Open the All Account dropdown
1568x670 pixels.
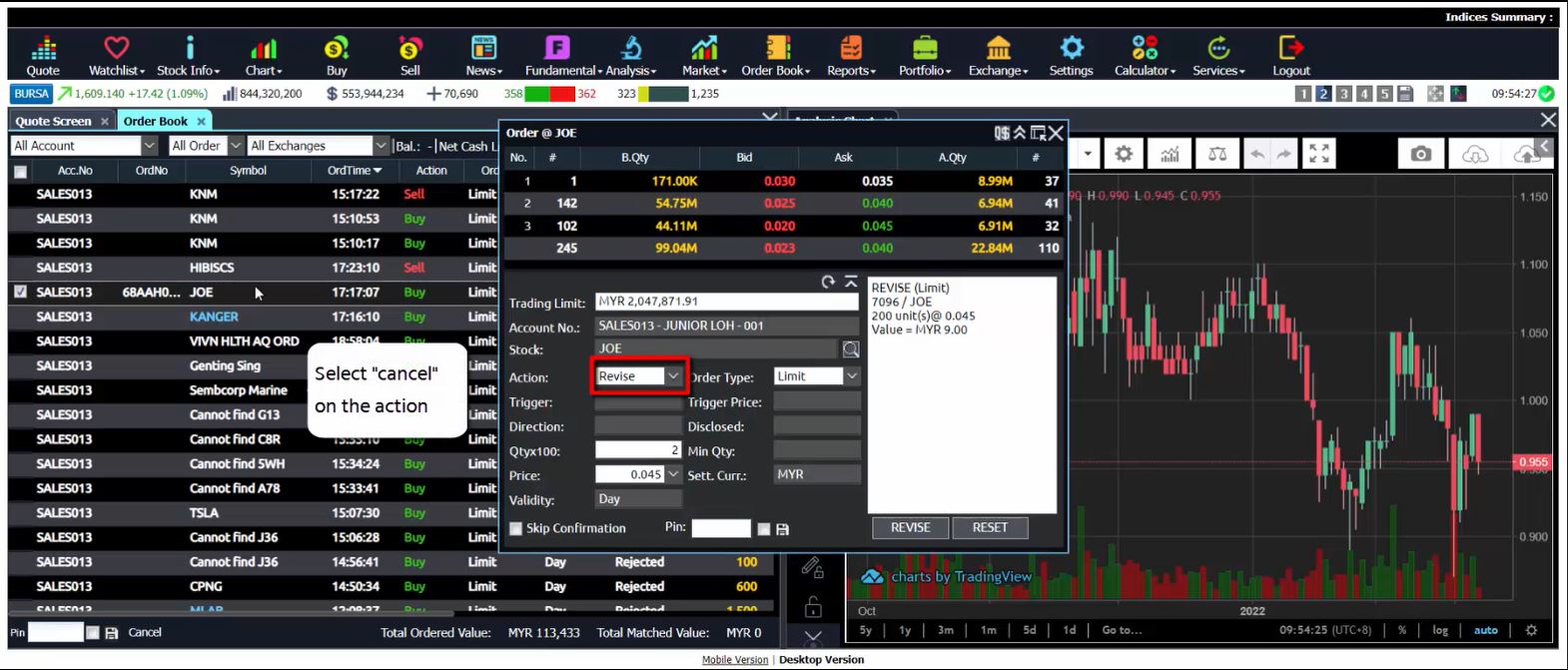(x=84, y=146)
